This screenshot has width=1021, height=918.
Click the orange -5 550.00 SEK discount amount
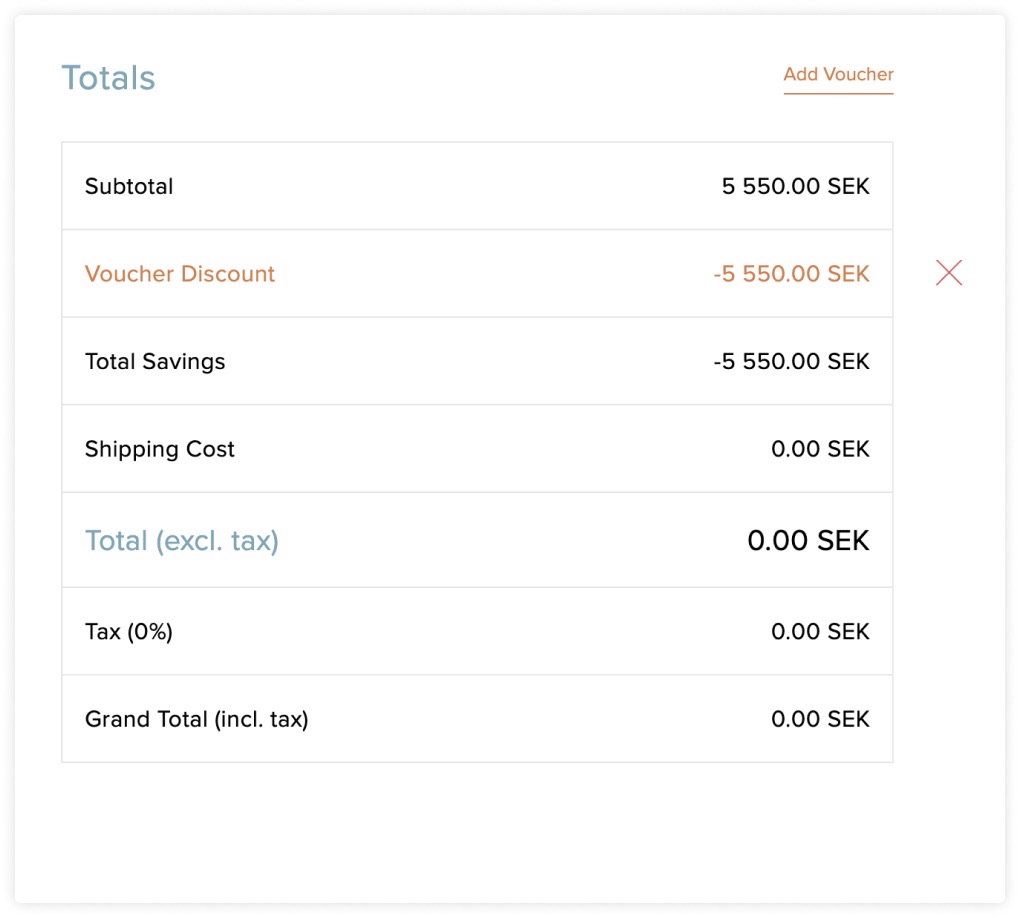[x=791, y=273]
